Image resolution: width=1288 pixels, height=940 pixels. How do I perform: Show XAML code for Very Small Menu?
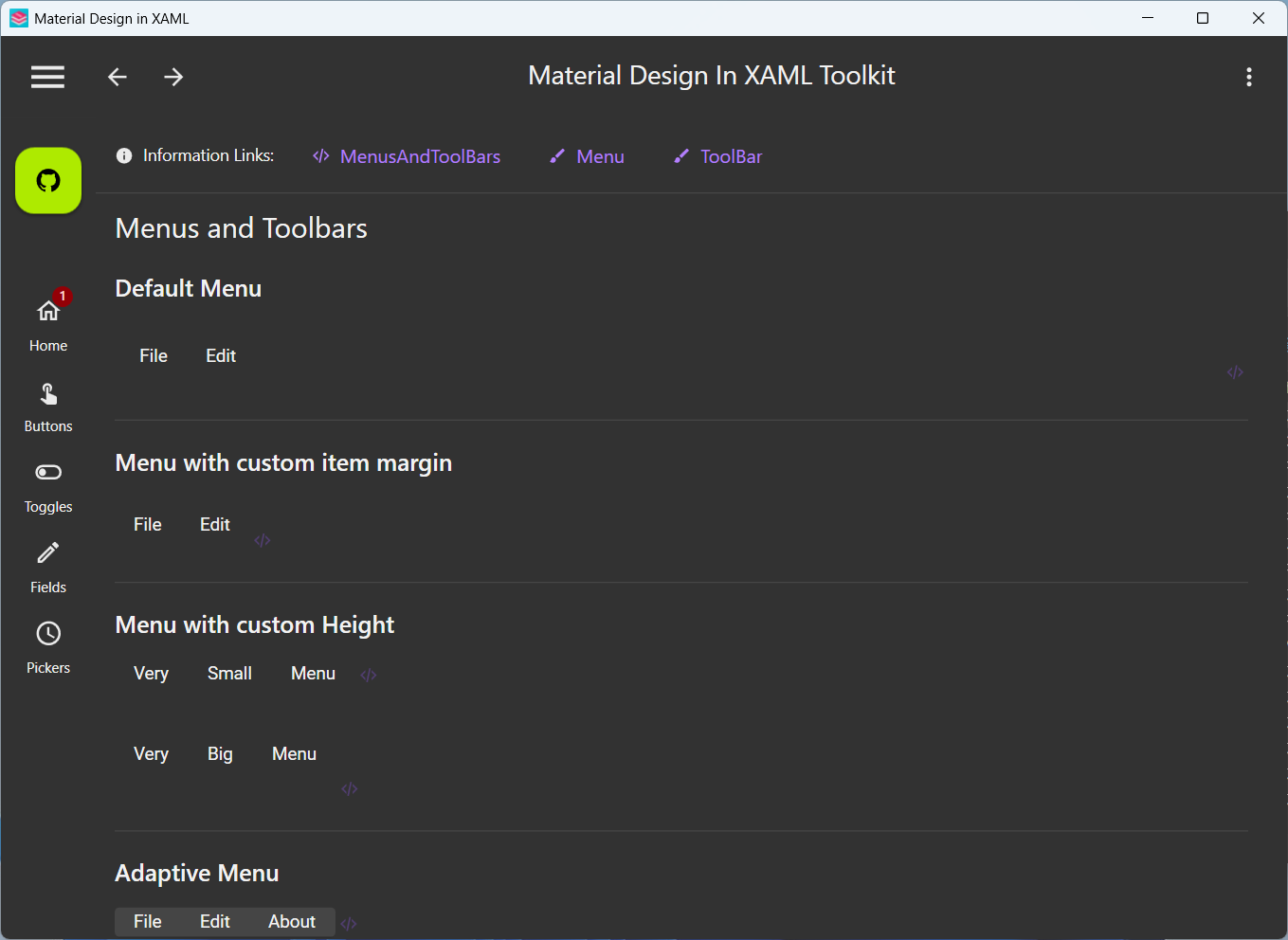click(x=369, y=676)
